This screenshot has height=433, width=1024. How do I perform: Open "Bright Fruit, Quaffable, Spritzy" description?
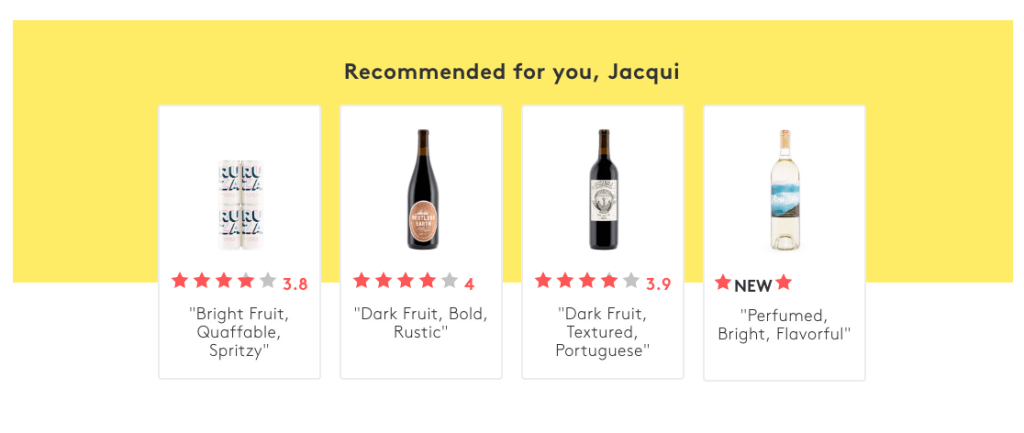click(239, 332)
